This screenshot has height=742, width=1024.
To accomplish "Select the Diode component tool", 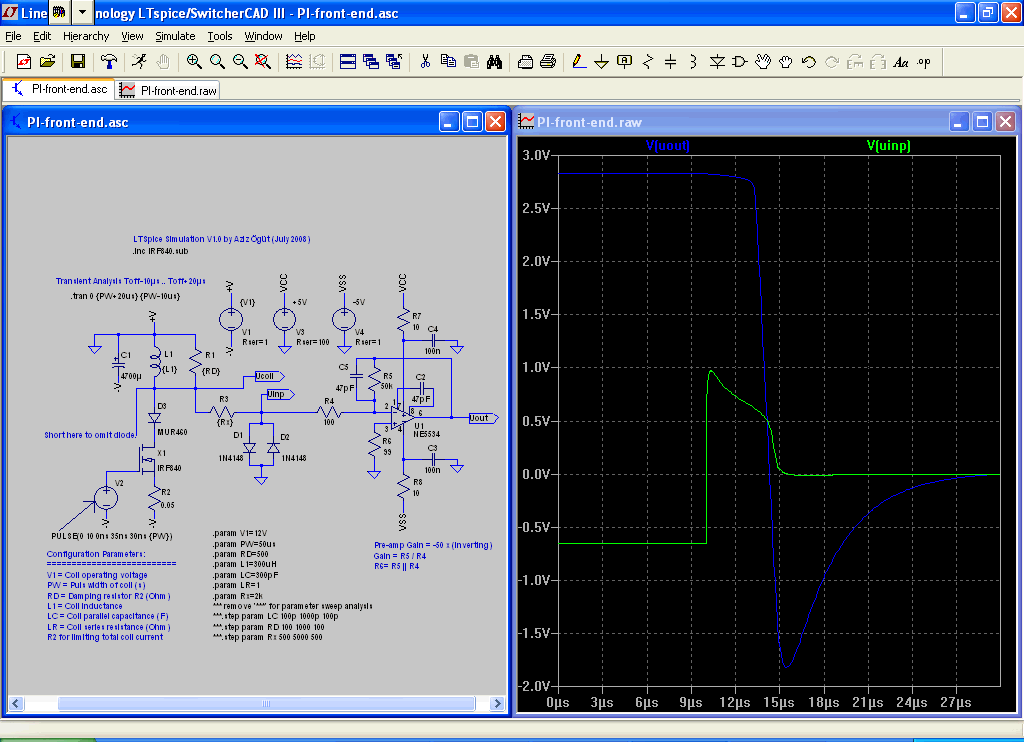I will 717,61.
